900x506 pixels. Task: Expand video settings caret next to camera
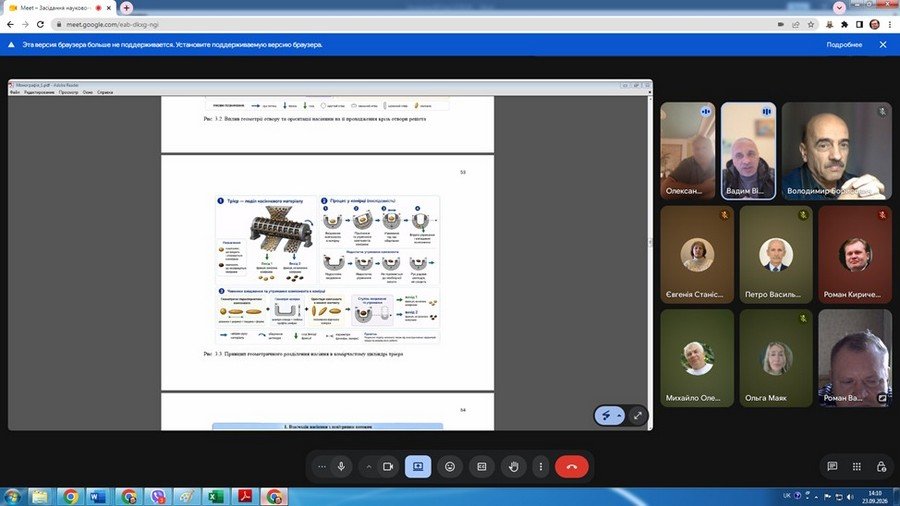[x=368, y=466]
